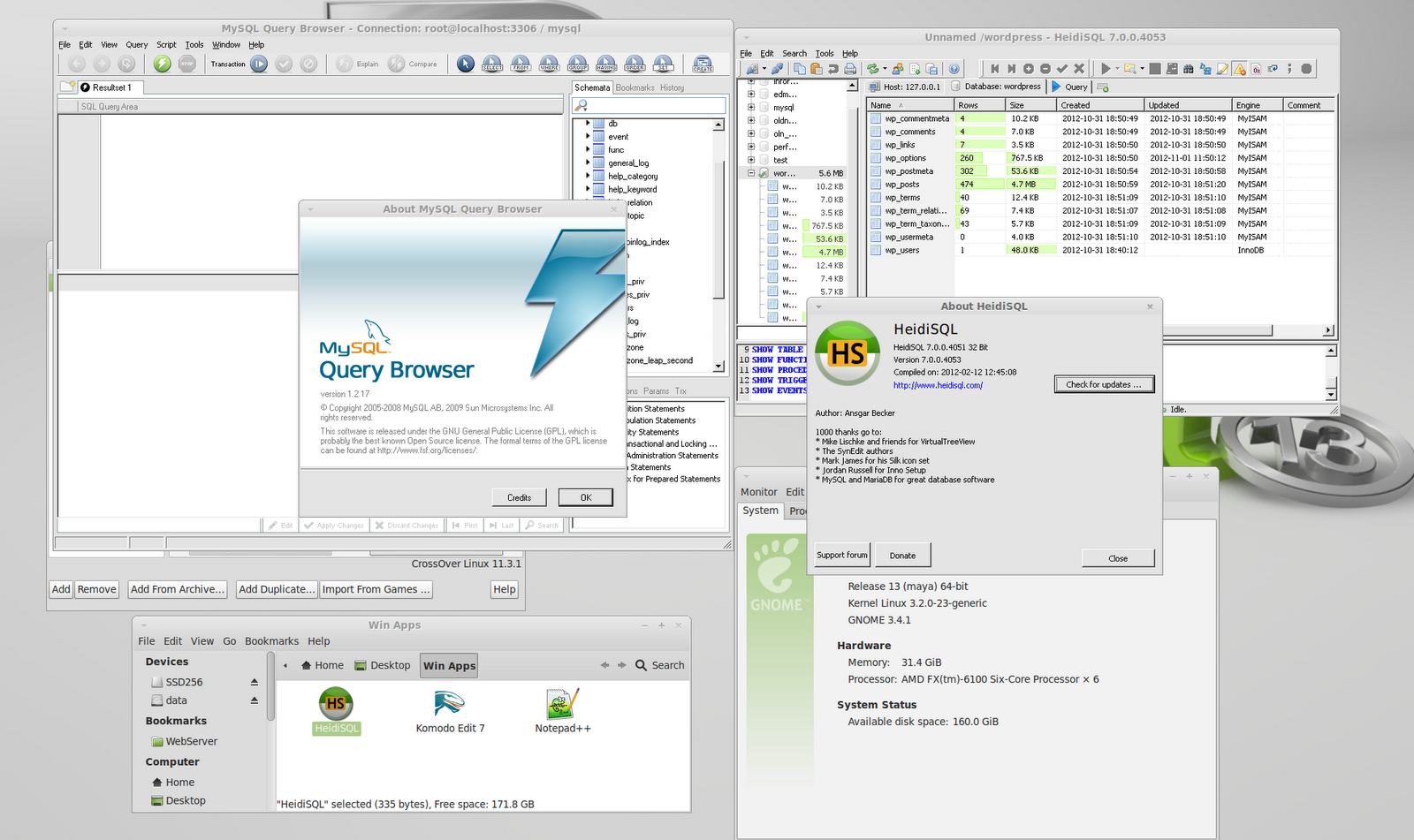Click OK in About MySQL Query Browser
Screen dimensions: 1414x840
point(586,497)
